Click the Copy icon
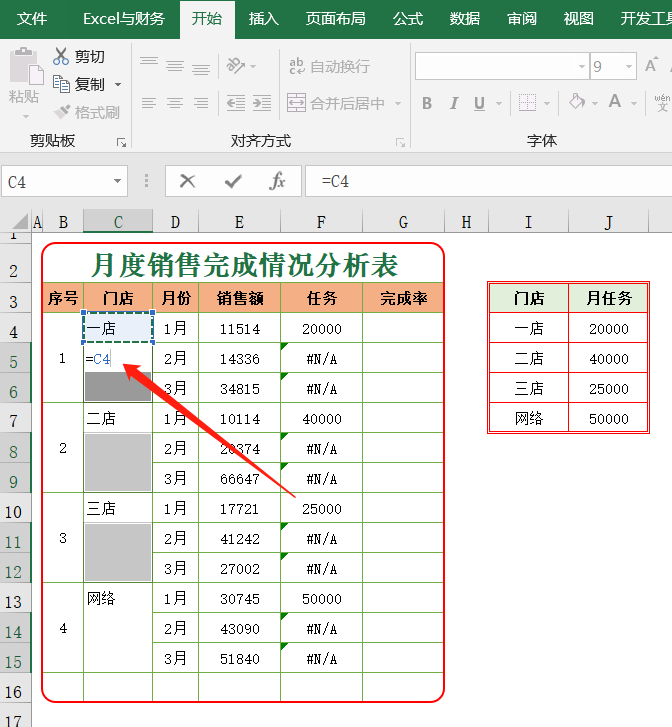Image resolution: width=672 pixels, height=727 pixels. coord(61,84)
